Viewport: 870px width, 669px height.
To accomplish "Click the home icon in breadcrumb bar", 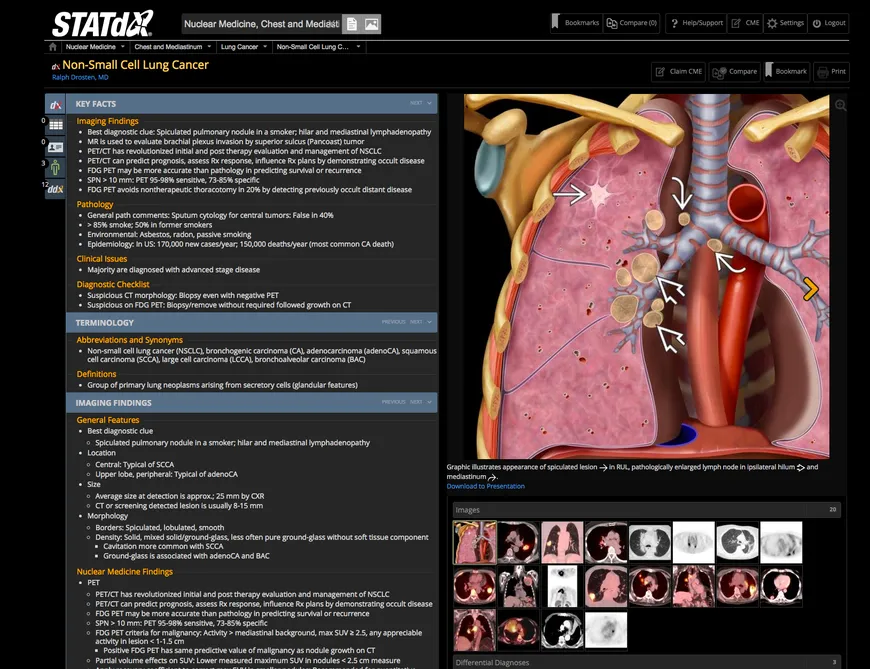I will pyautogui.click(x=53, y=47).
